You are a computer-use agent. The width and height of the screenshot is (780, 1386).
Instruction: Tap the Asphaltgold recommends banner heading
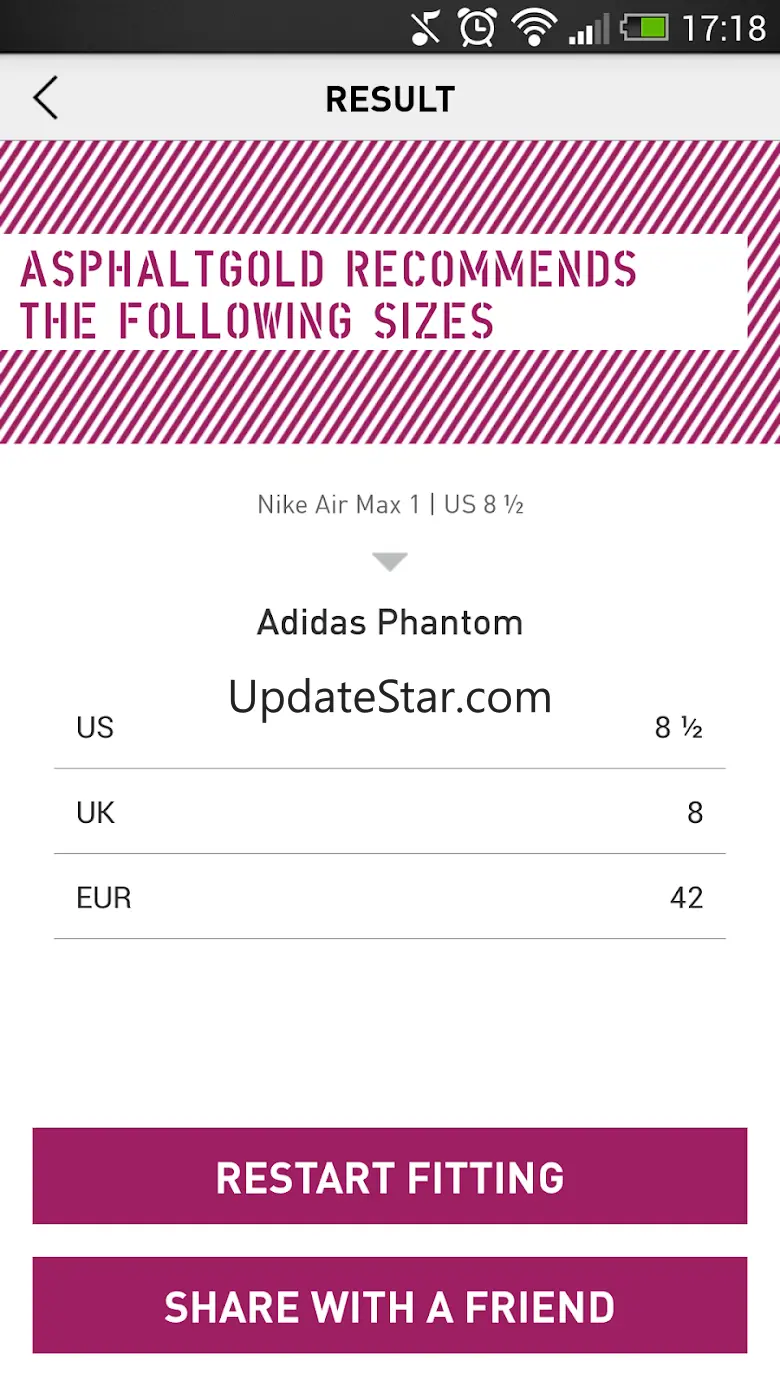pyautogui.click(x=329, y=295)
